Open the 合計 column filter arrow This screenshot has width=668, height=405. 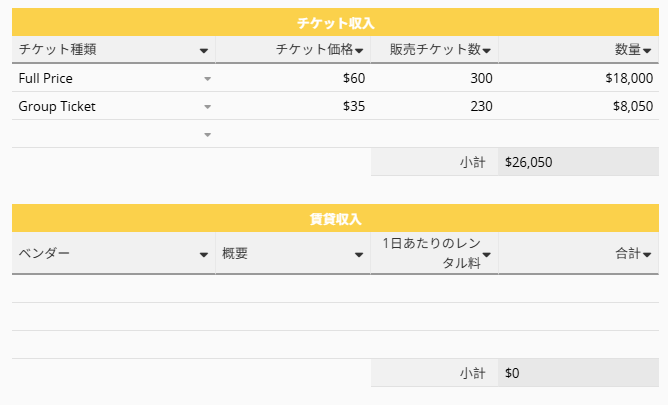(647, 255)
